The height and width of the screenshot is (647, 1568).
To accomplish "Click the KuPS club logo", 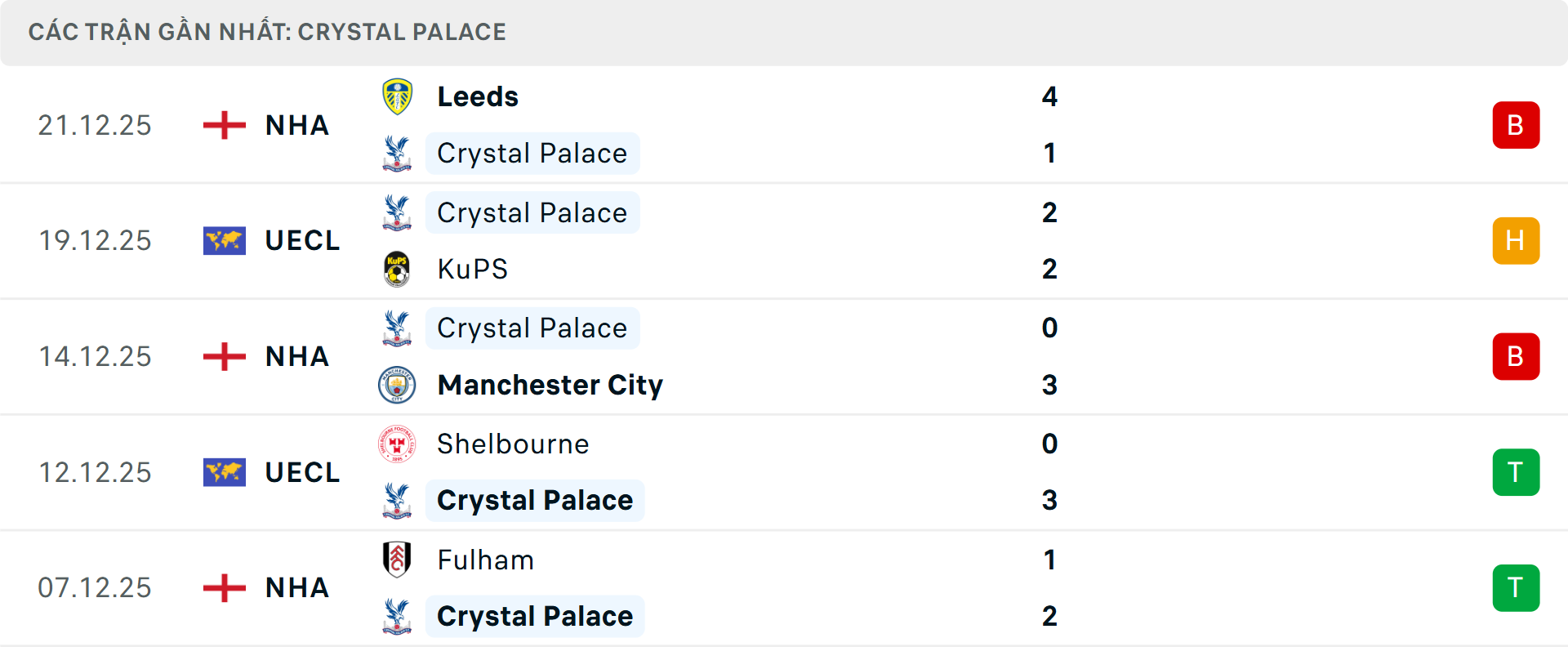I will (398, 270).
